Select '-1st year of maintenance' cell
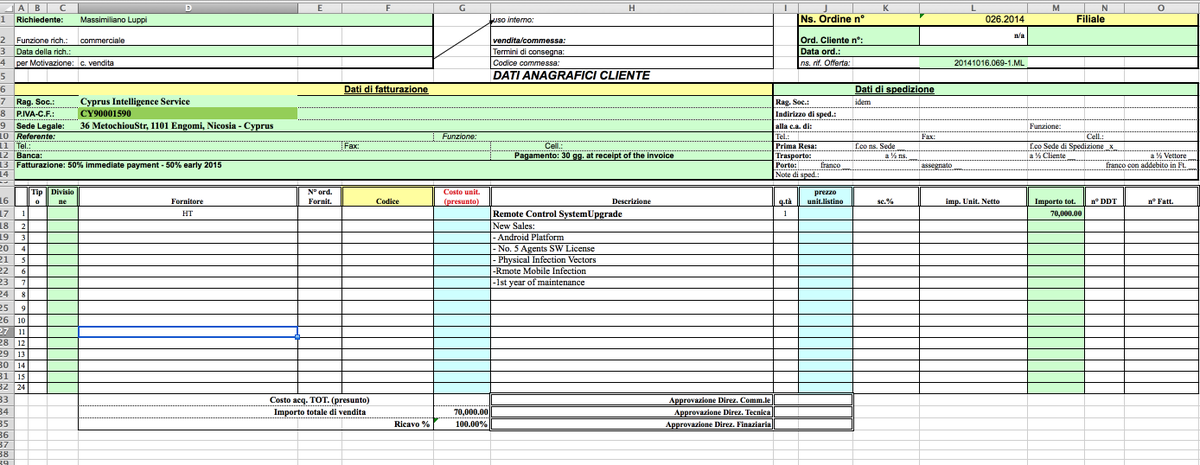 (x=632, y=282)
